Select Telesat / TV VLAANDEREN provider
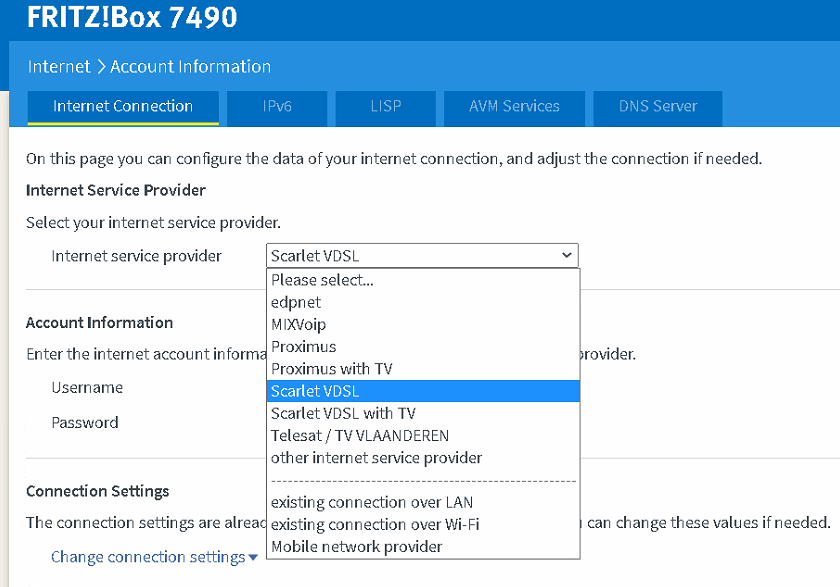This screenshot has height=587, width=840. 360,435
